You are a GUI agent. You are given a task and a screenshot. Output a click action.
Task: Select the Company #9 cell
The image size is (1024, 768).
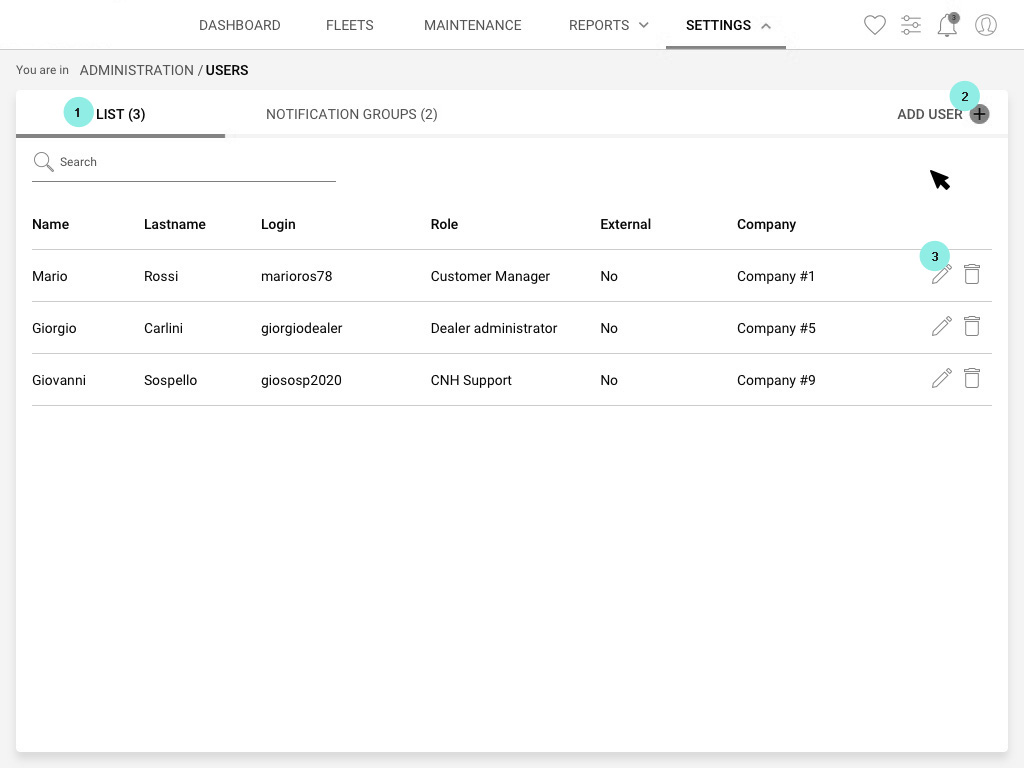[776, 381]
